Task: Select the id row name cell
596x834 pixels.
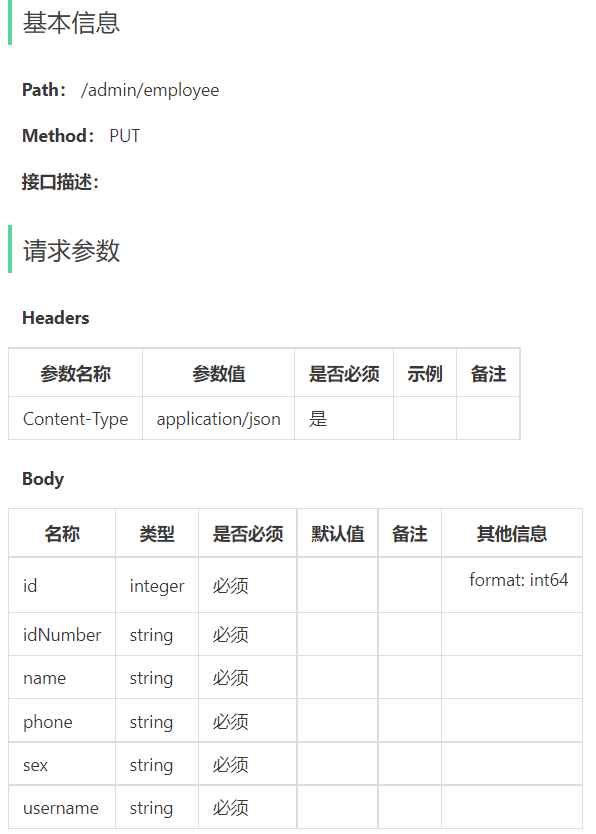Action: tap(62, 586)
